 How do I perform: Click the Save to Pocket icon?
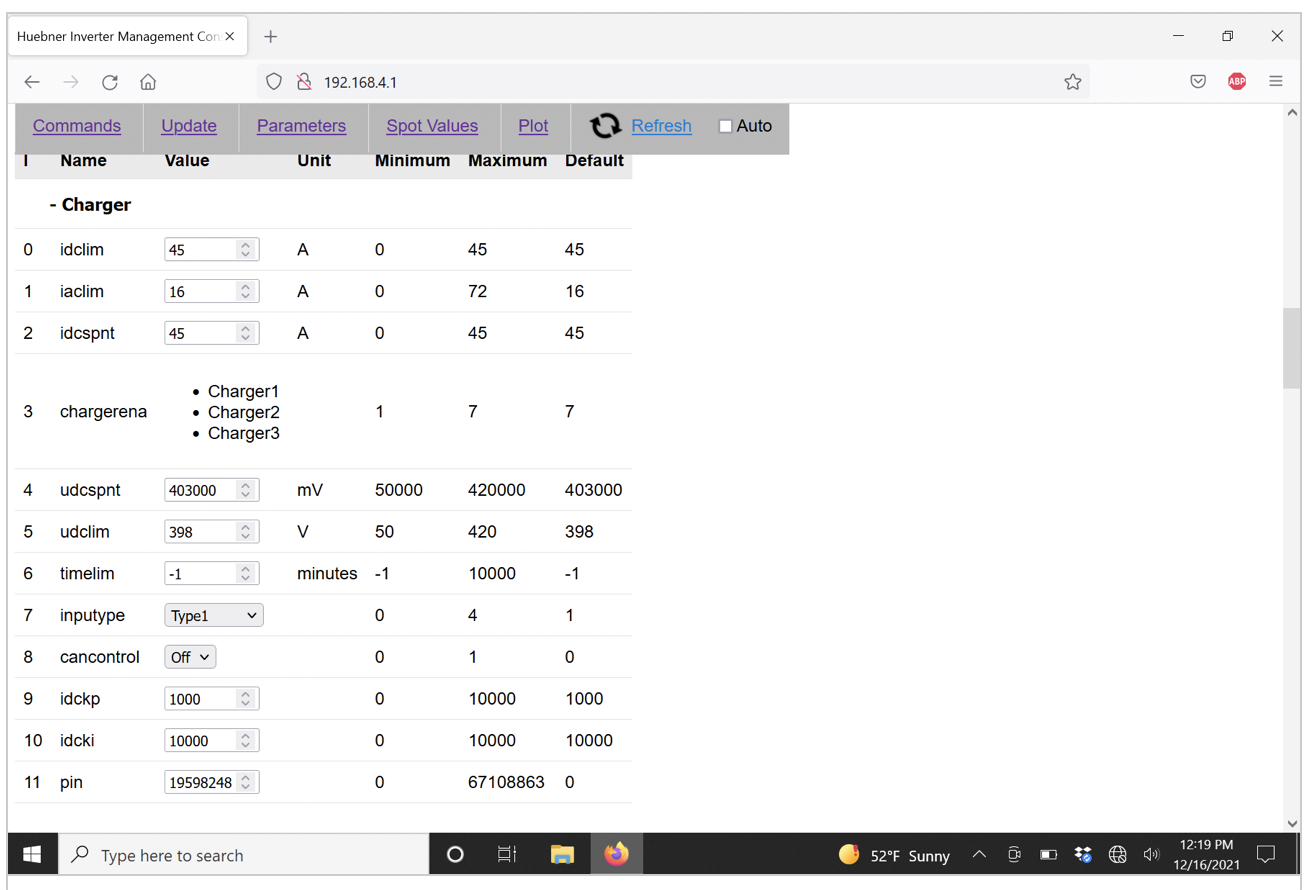pyautogui.click(x=1198, y=82)
